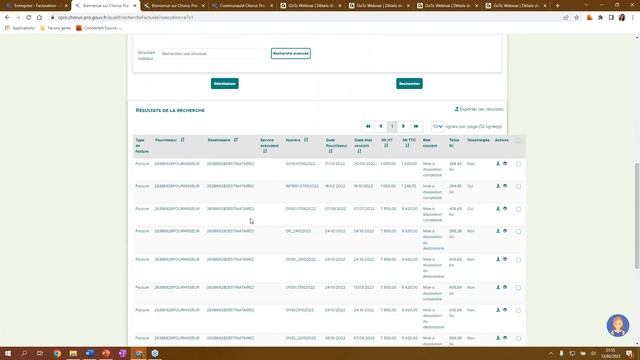
Task: Open the Favoris gérés bookmark folder
Action: 56,28
